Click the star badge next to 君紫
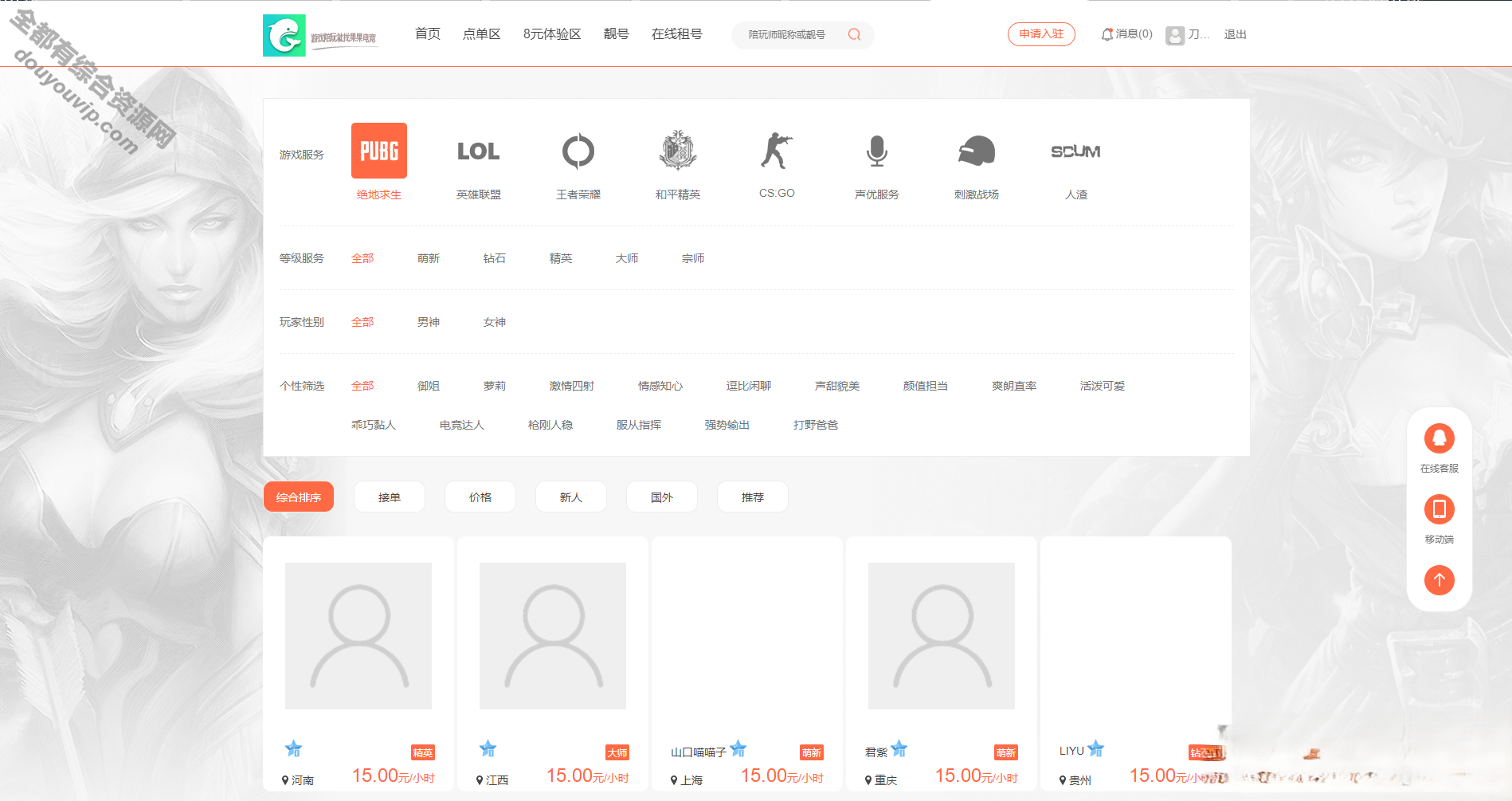The width and height of the screenshot is (1512, 801). pos(899,748)
